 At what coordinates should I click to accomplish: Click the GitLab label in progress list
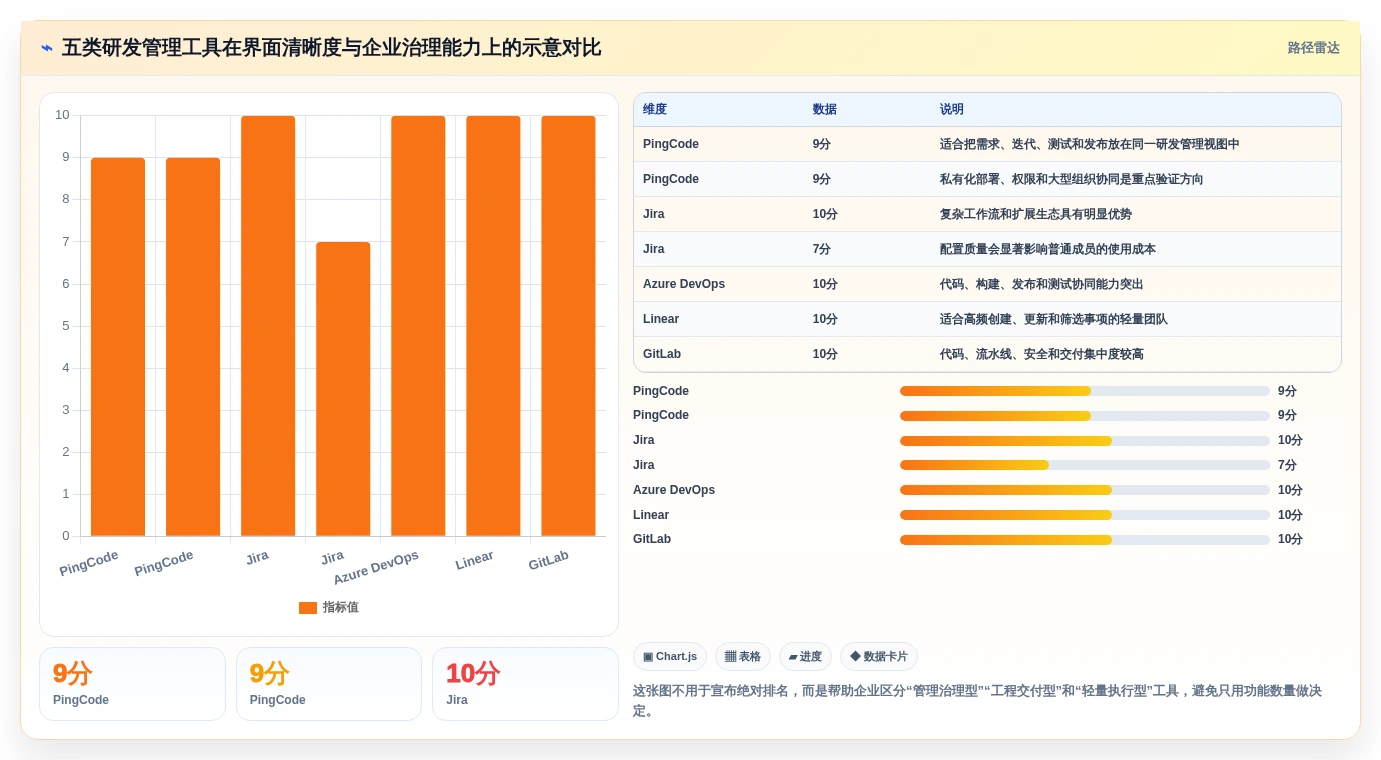click(x=652, y=539)
